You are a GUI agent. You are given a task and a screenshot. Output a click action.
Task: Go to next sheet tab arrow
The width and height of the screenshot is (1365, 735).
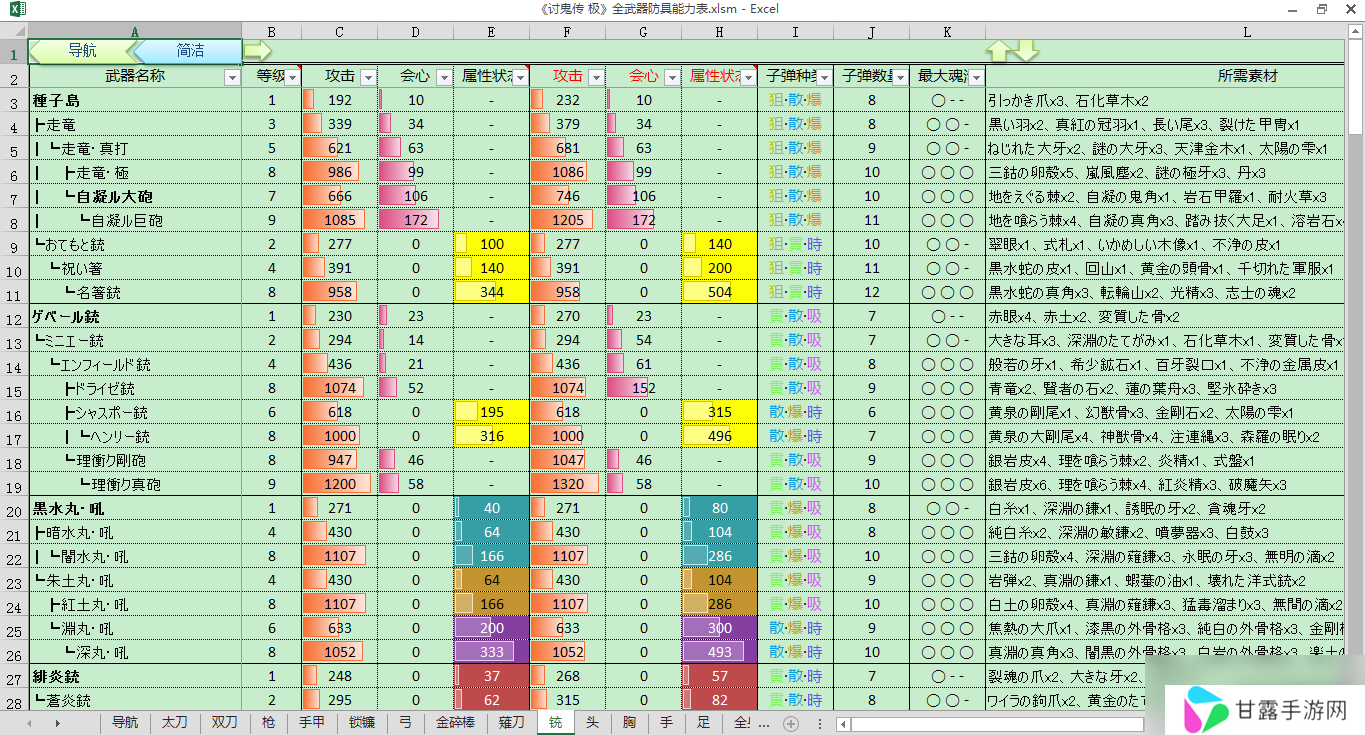tap(58, 723)
